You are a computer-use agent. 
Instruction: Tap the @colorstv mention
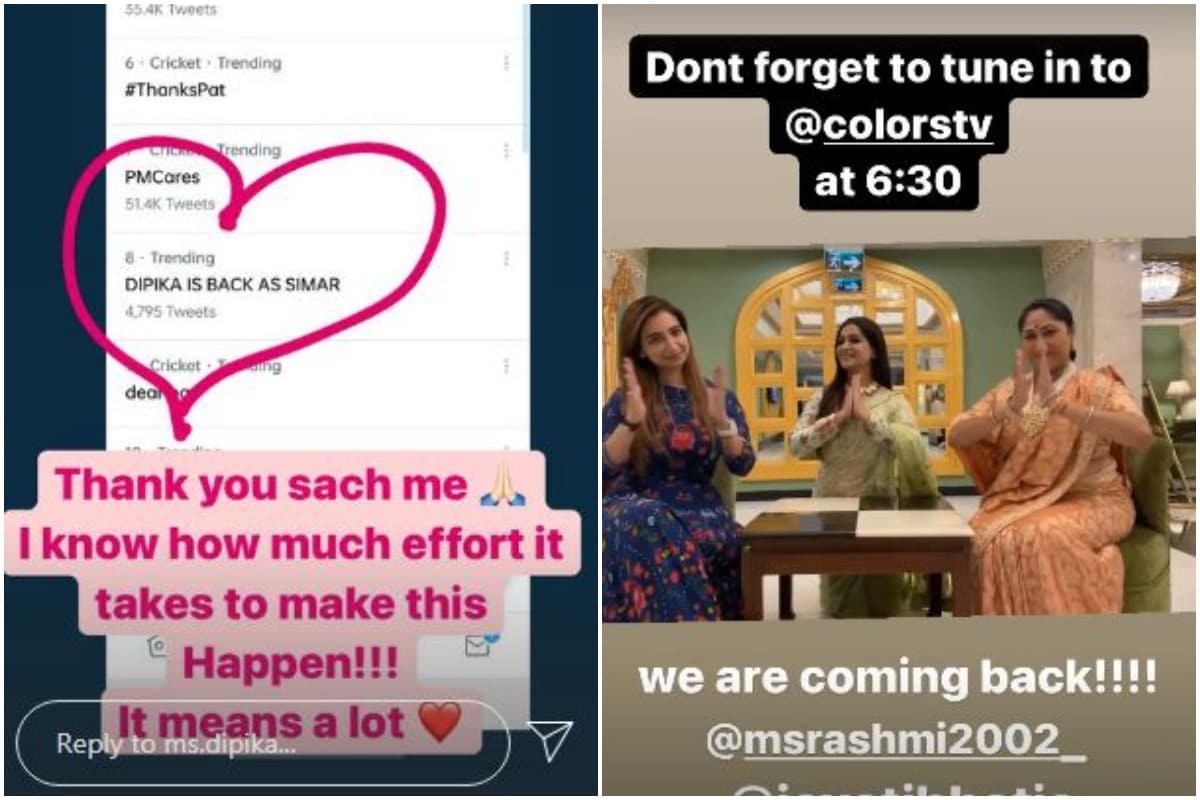click(x=904, y=128)
